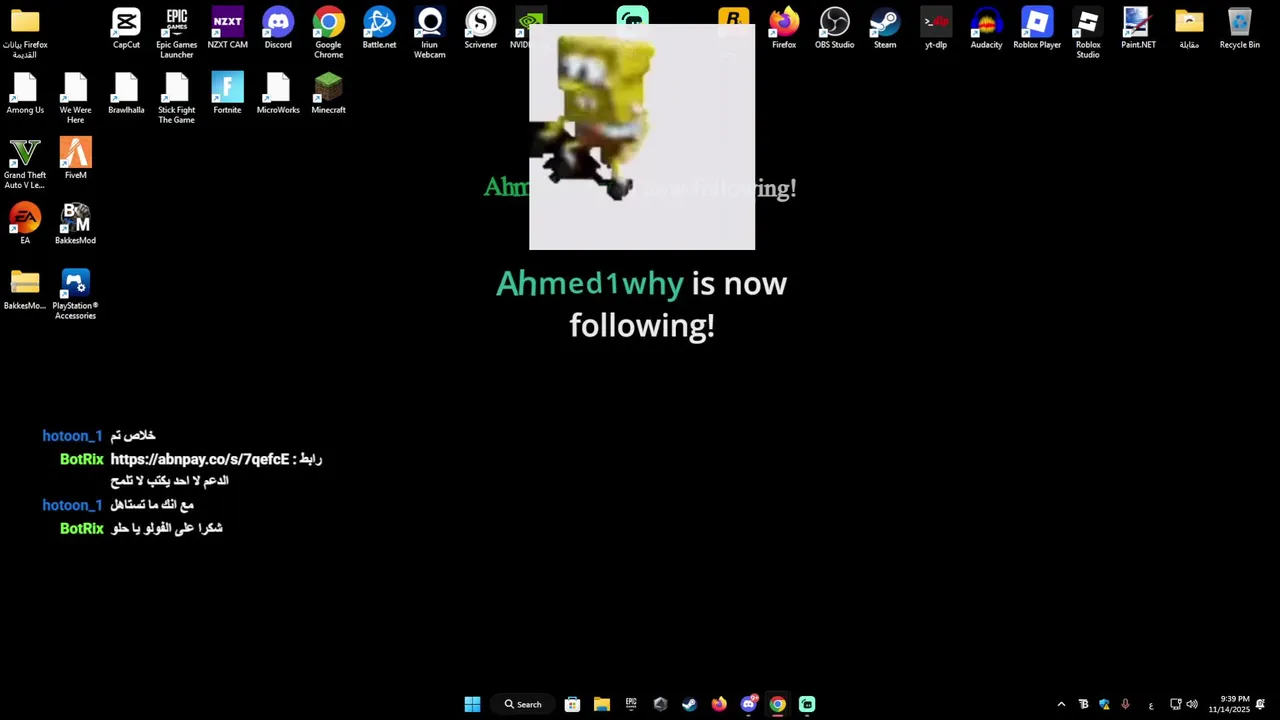
Task: Select the PlayStation Accessories desktop icon
Action: point(75,294)
